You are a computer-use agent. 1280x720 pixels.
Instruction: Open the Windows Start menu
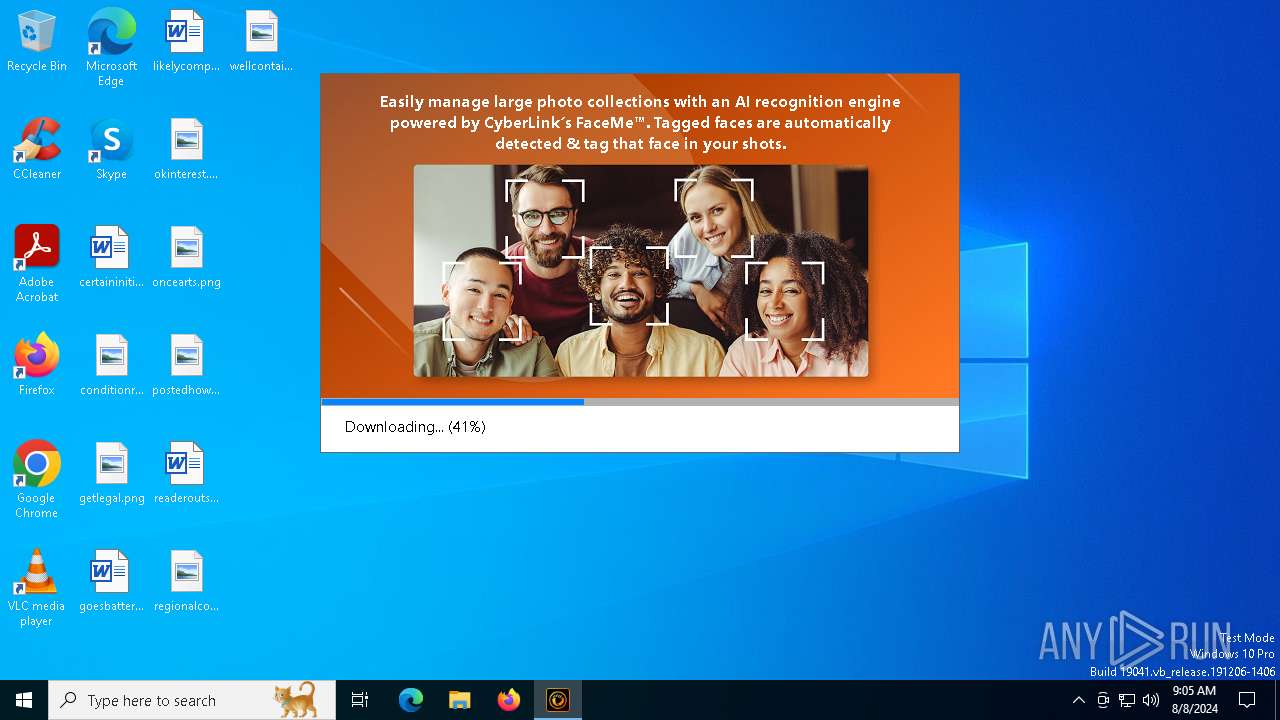point(24,700)
